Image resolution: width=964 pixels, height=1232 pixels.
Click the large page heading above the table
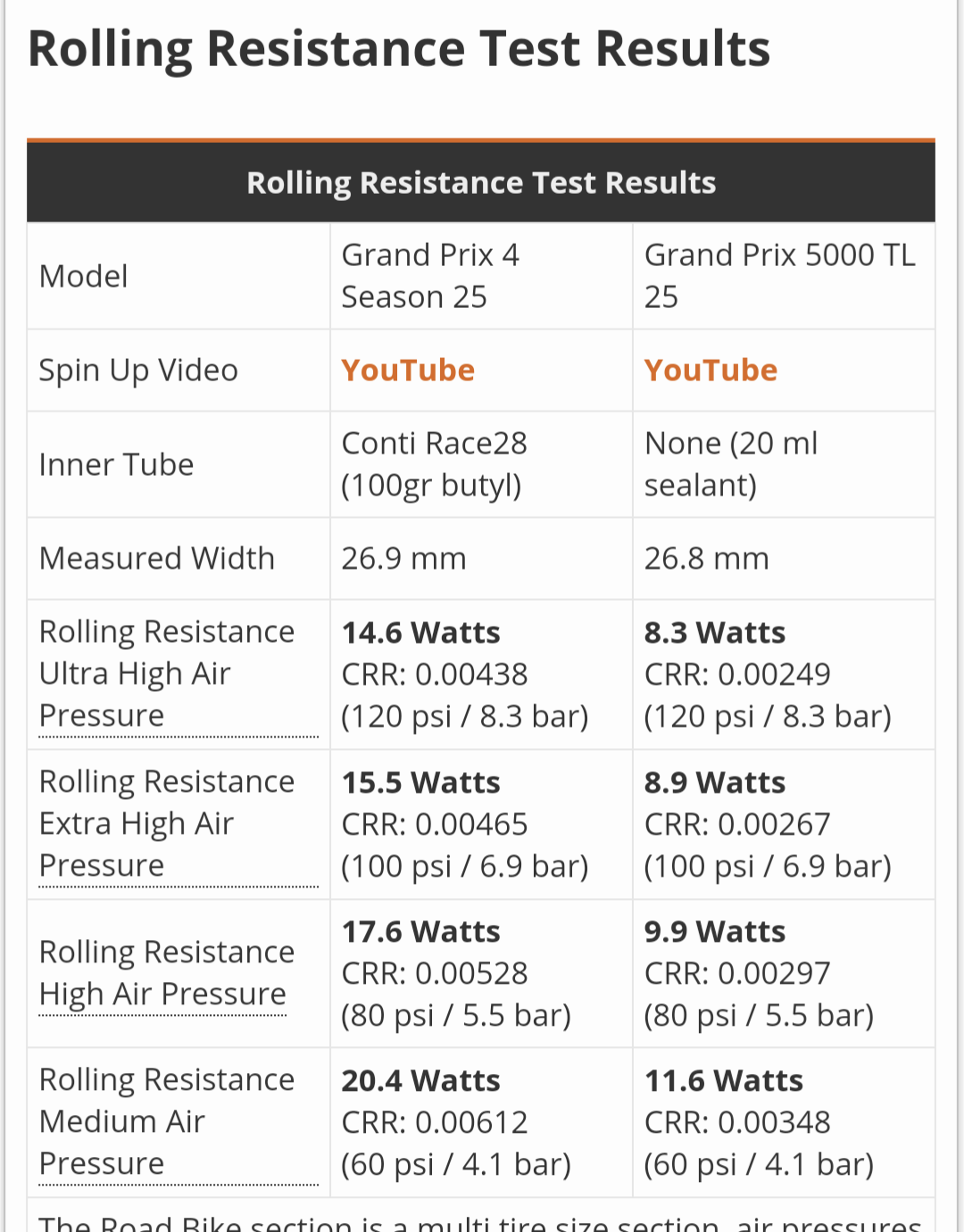pos(399,49)
